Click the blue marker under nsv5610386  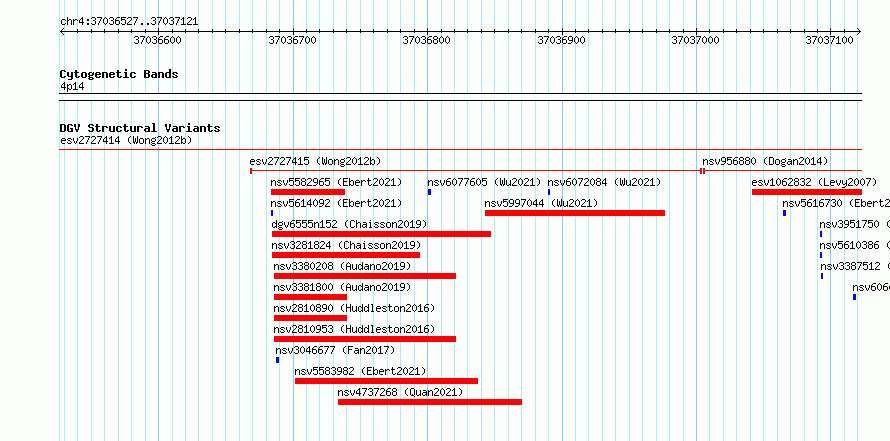coord(821,255)
